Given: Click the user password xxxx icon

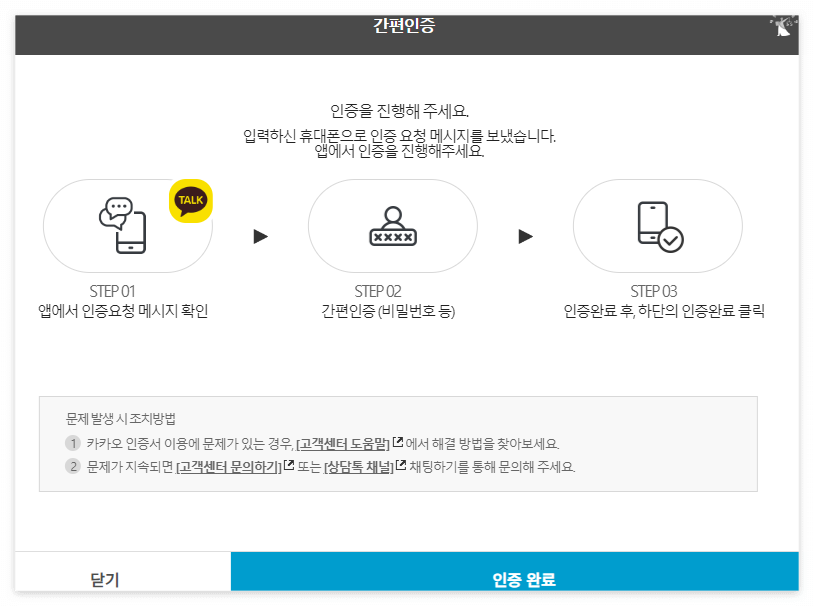Looking at the screenshot, I should tap(393, 226).
